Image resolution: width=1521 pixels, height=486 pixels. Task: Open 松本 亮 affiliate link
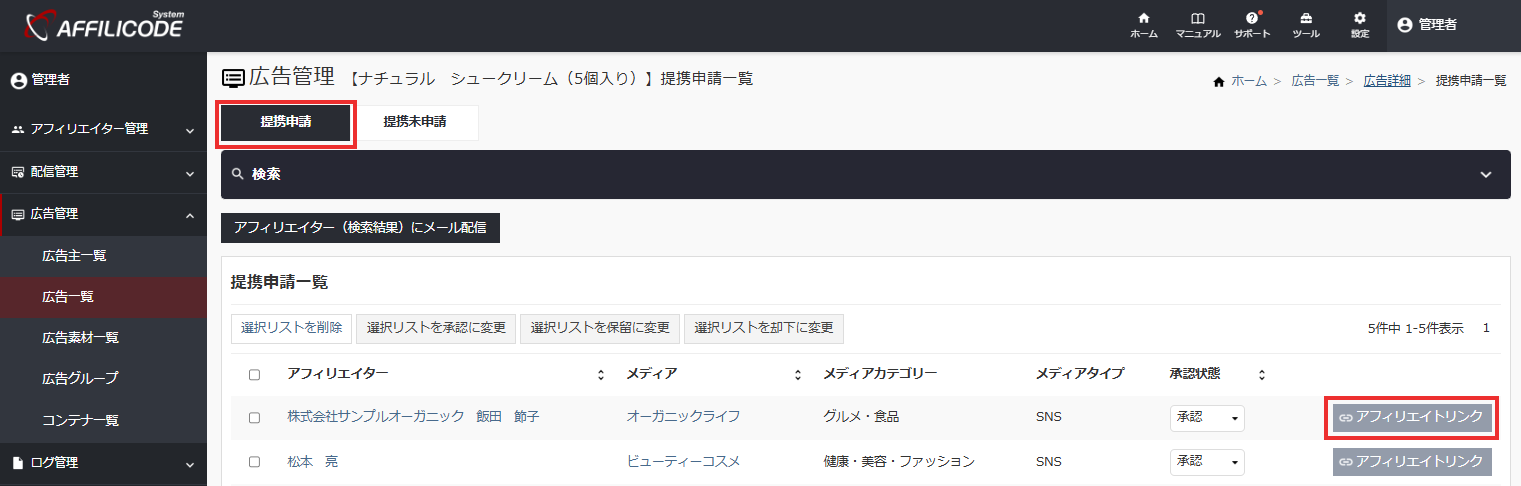coord(312,461)
